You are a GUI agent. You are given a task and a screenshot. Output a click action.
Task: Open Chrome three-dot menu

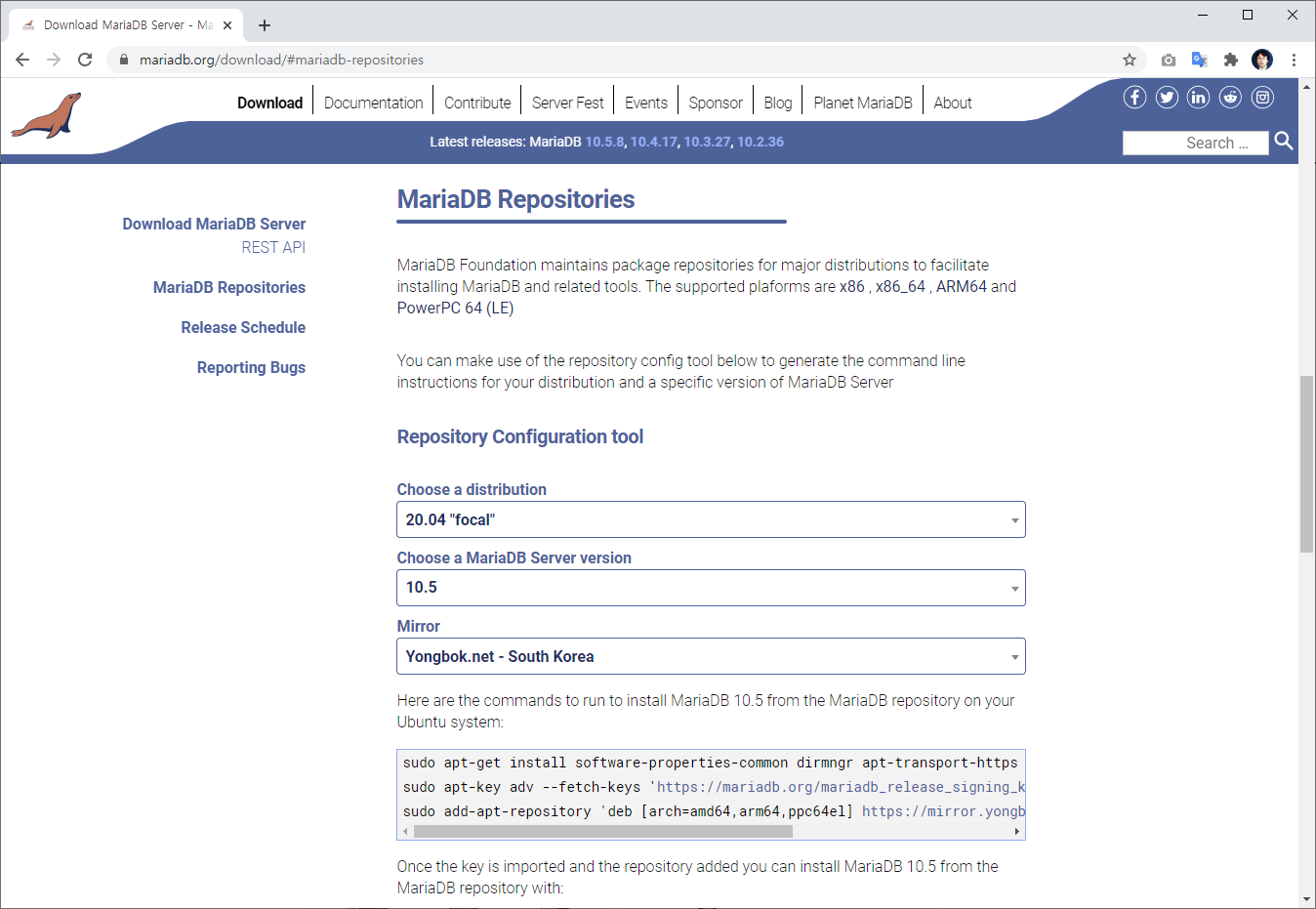click(1294, 60)
